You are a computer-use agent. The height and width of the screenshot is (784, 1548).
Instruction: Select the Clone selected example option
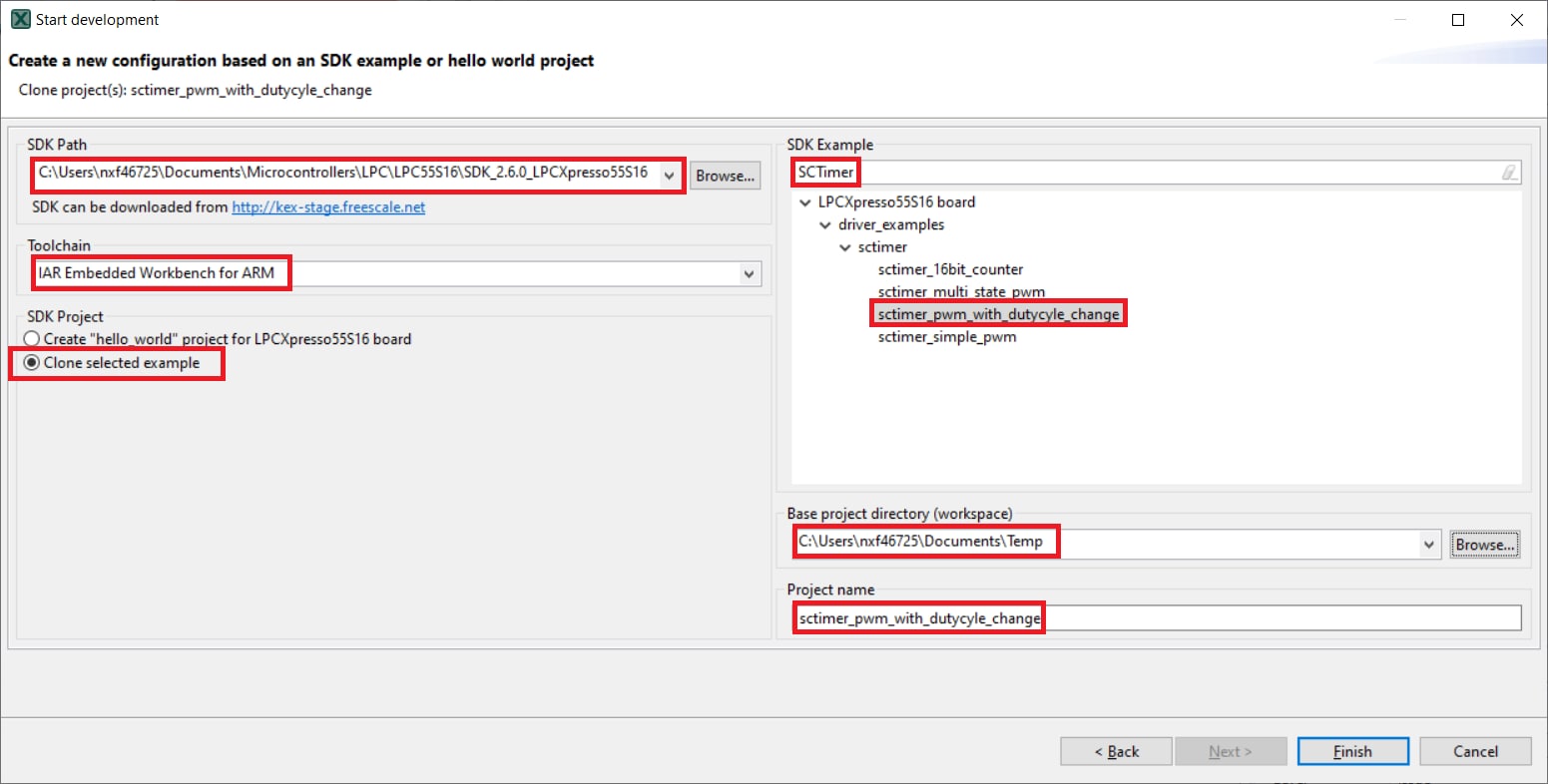click(32, 363)
